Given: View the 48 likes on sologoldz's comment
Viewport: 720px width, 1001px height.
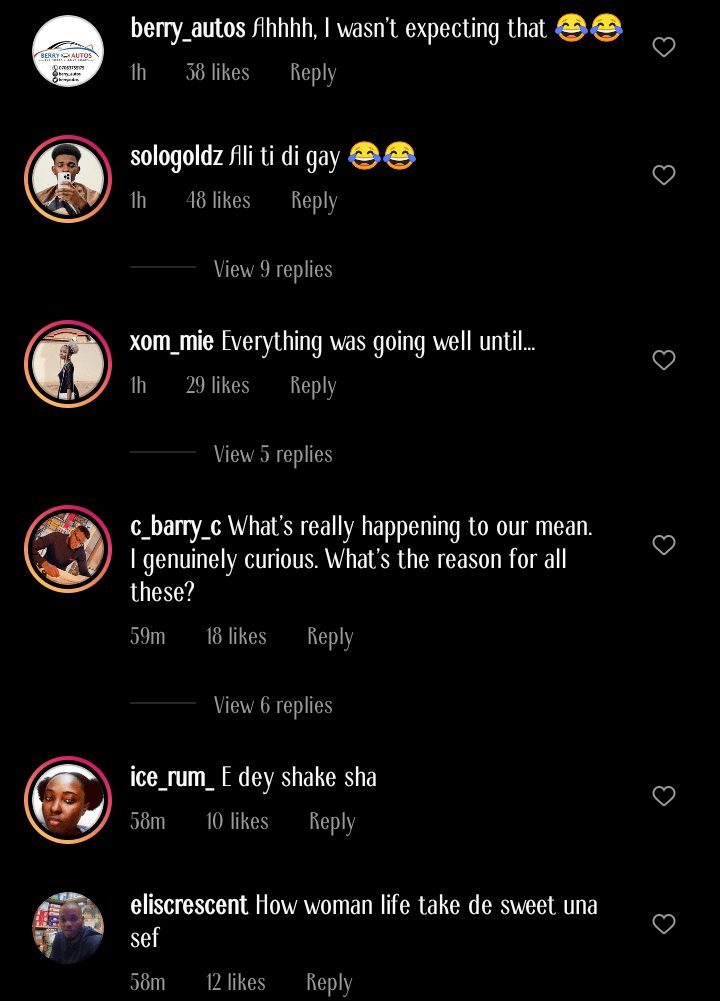Looking at the screenshot, I should (218, 201).
